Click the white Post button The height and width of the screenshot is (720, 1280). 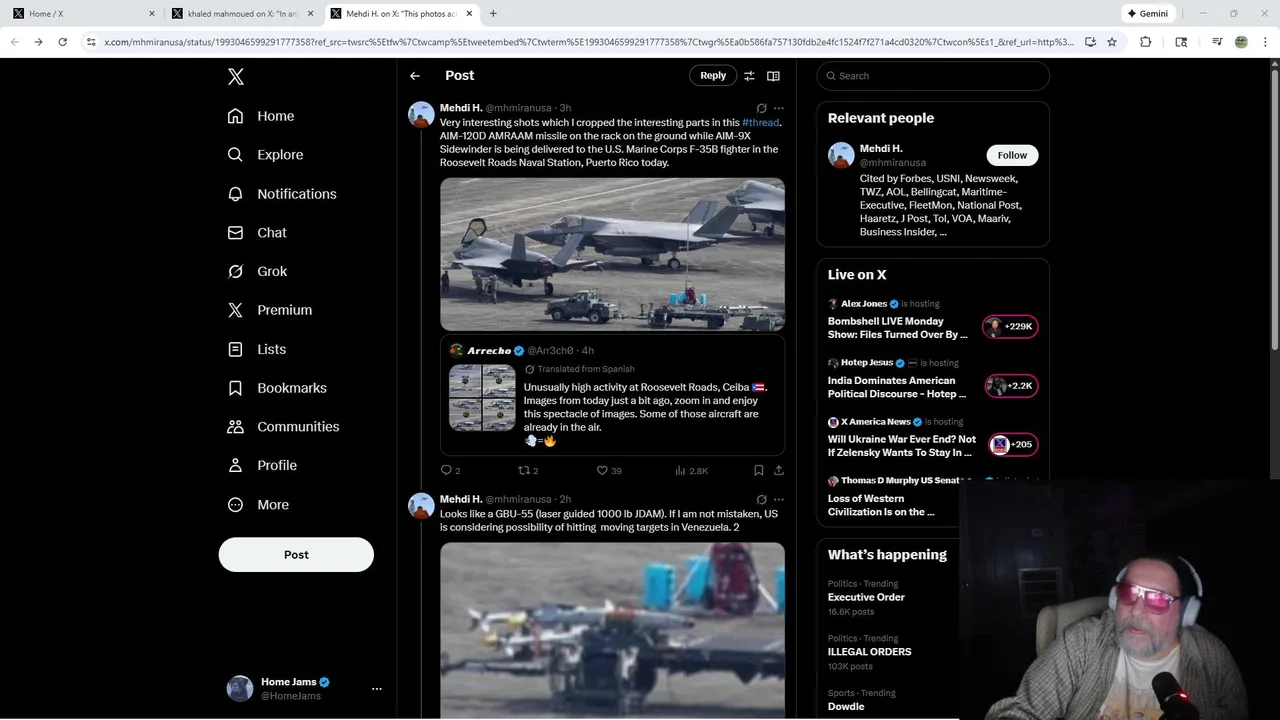296,555
